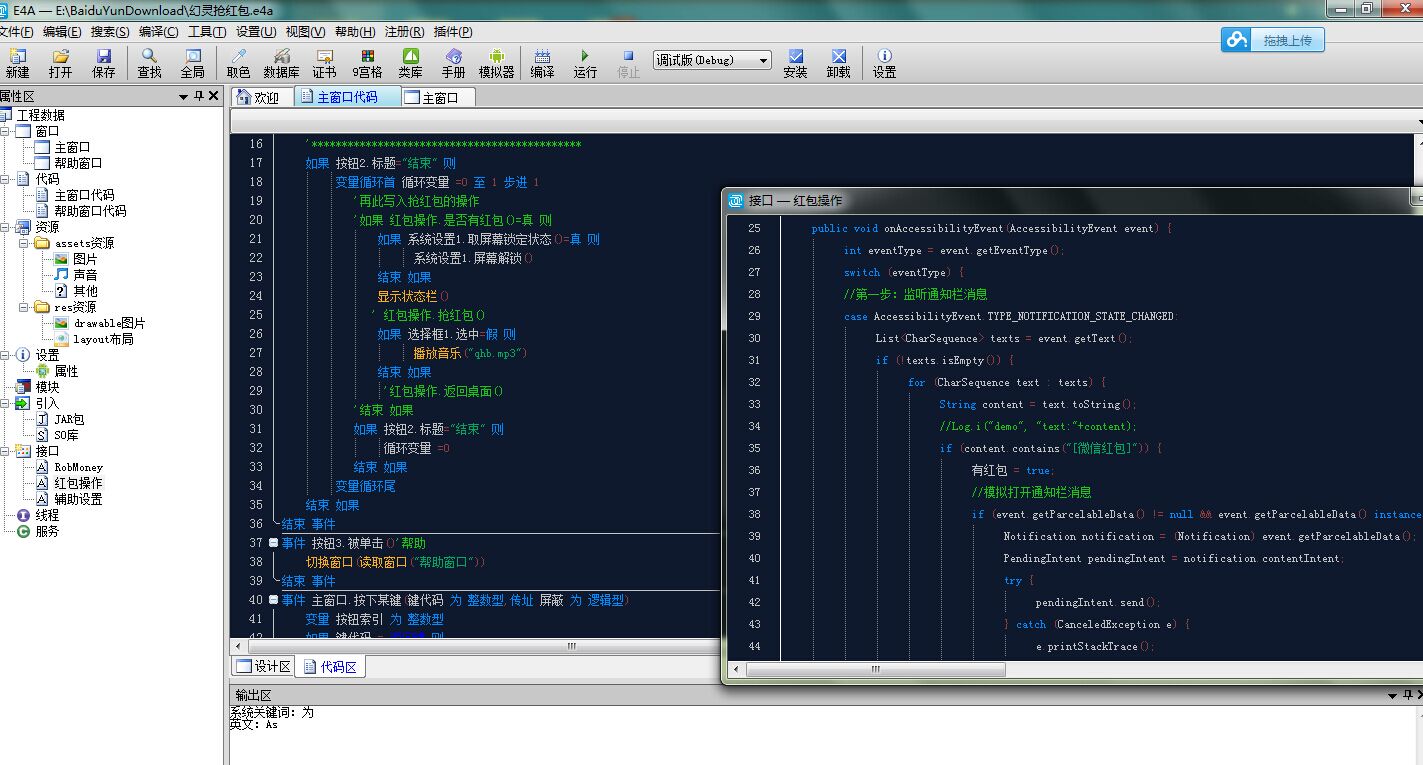Pin the 输出区 output panel

pos(1407,695)
